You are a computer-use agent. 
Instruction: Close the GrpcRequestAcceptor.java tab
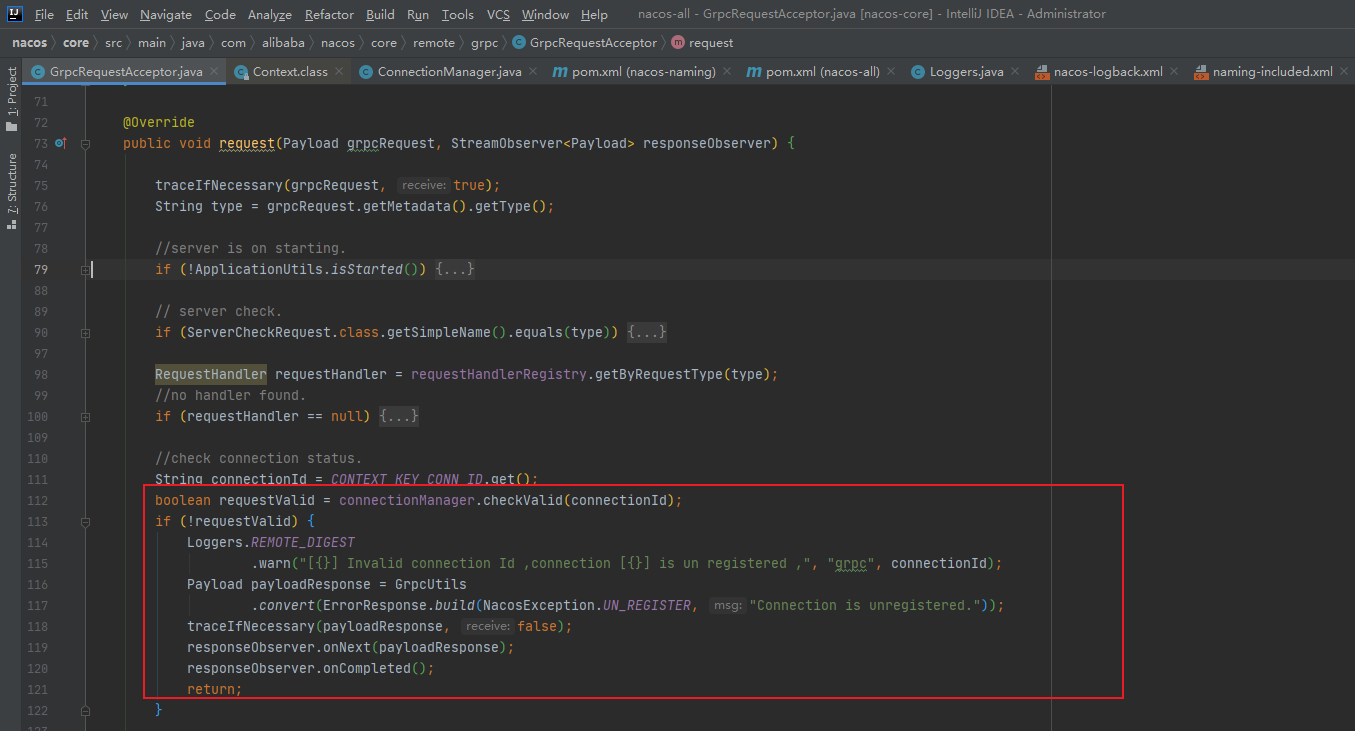[x=214, y=72]
